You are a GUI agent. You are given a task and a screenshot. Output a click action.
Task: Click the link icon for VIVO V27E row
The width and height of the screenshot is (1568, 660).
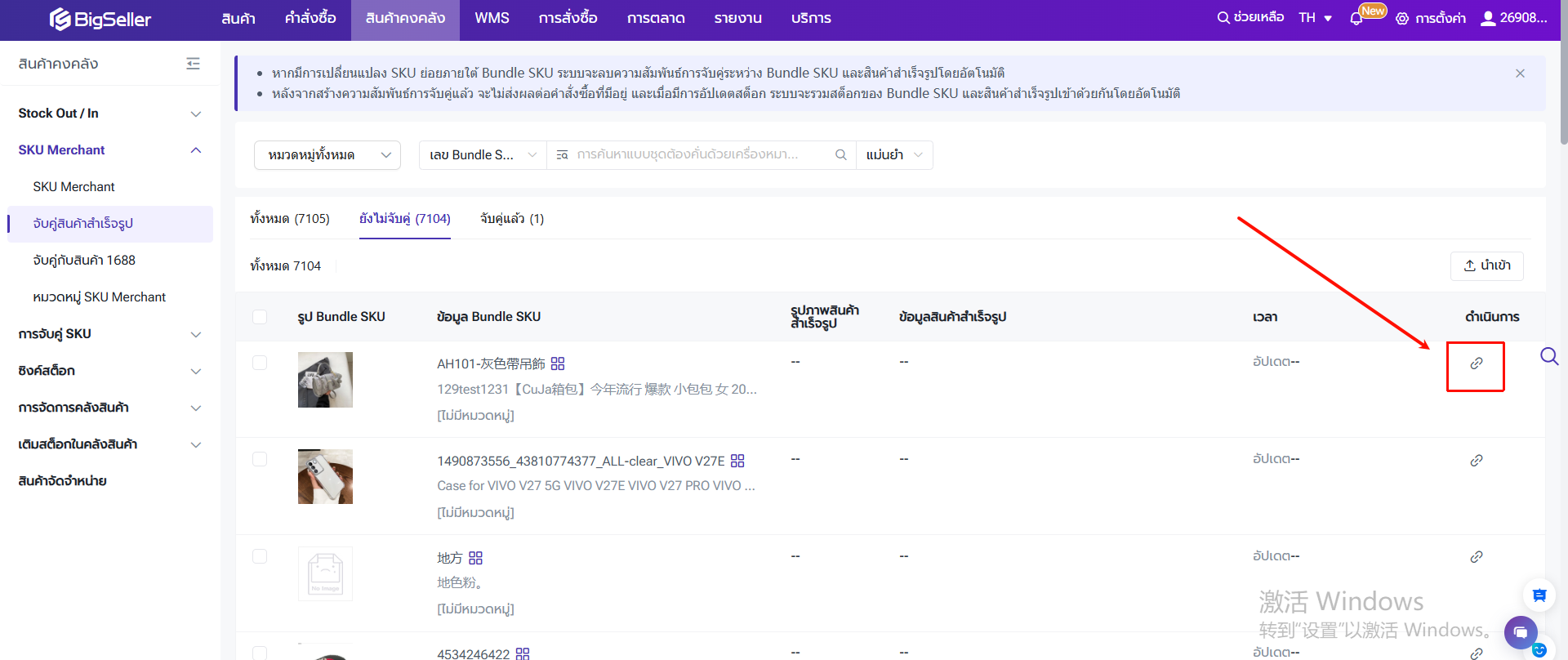1476,461
